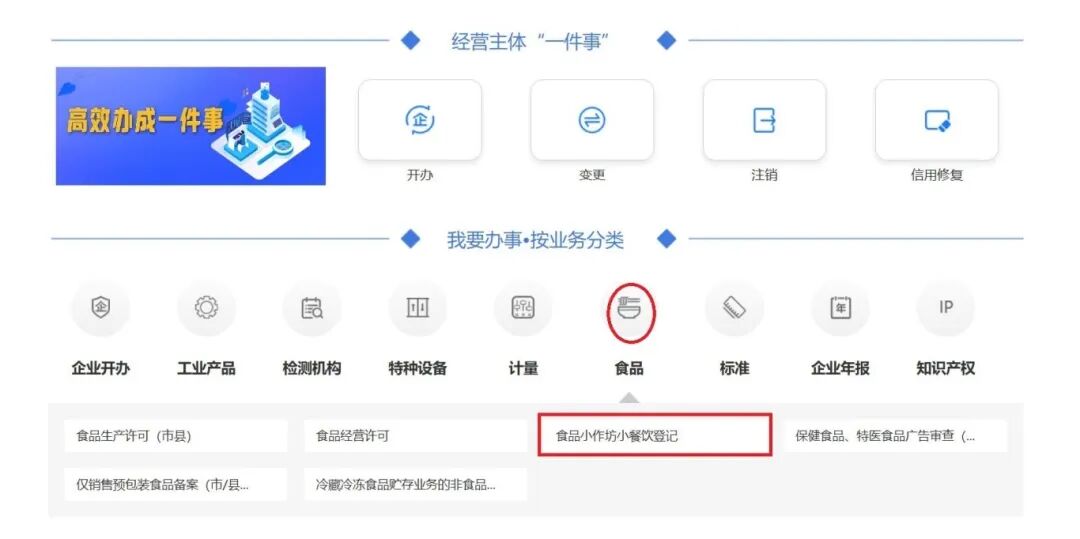Screen dimensions: 1080x539
Task: Open 仅销售预包装食品备案 item
Action: point(176,485)
